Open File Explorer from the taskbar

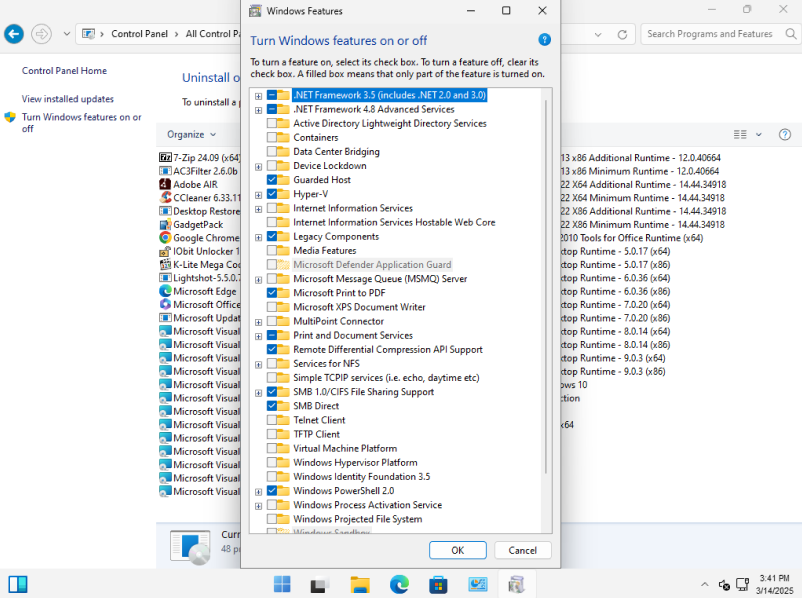[x=360, y=584]
